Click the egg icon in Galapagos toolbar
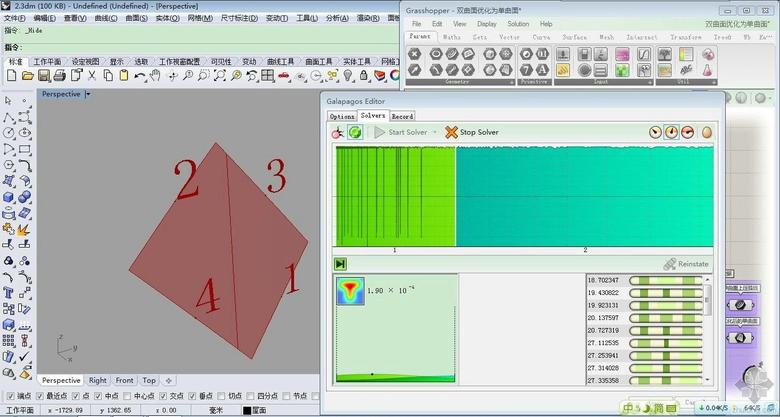 pos(706,132)
